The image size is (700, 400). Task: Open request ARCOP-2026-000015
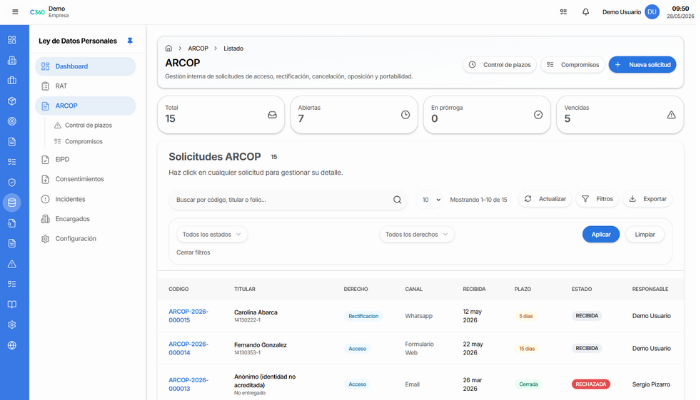pos(188,316)
